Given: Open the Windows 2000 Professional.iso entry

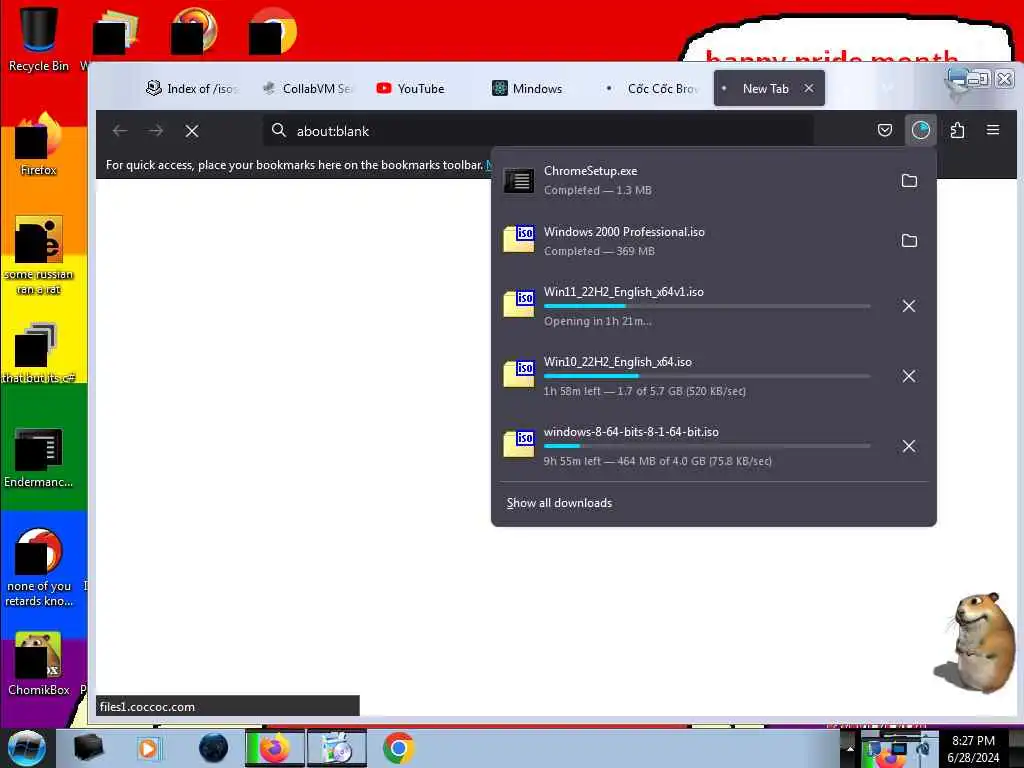Looking at the screenshot, I should (692, 240).
